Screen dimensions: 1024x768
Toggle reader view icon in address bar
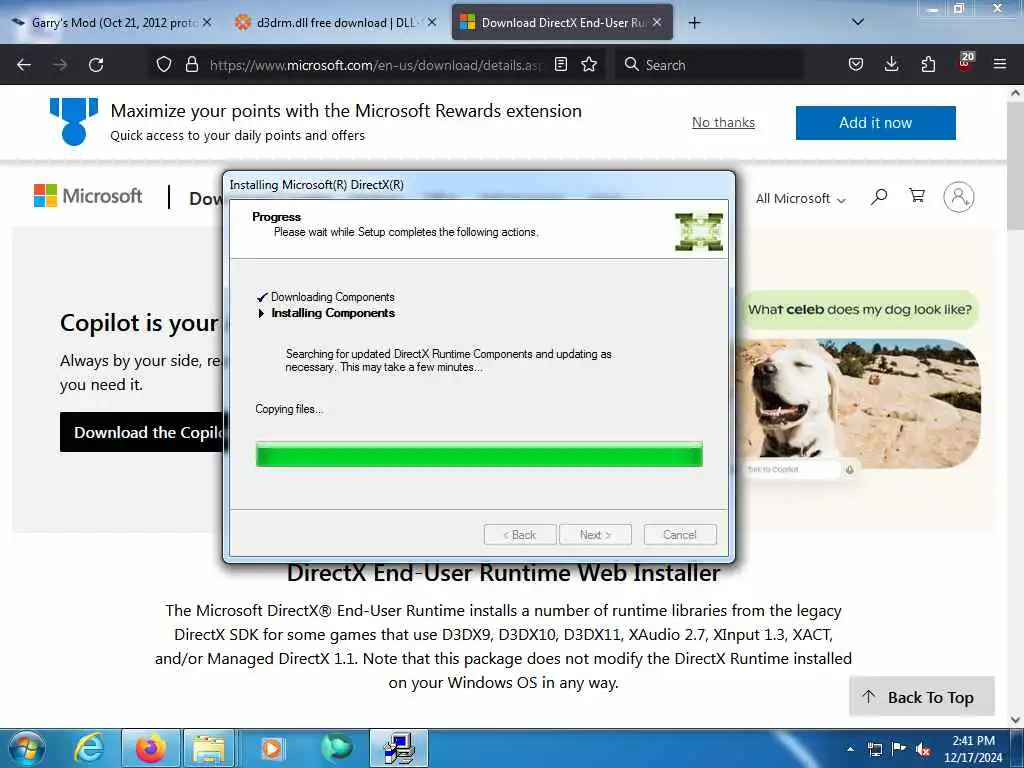[x=560, y=65]
